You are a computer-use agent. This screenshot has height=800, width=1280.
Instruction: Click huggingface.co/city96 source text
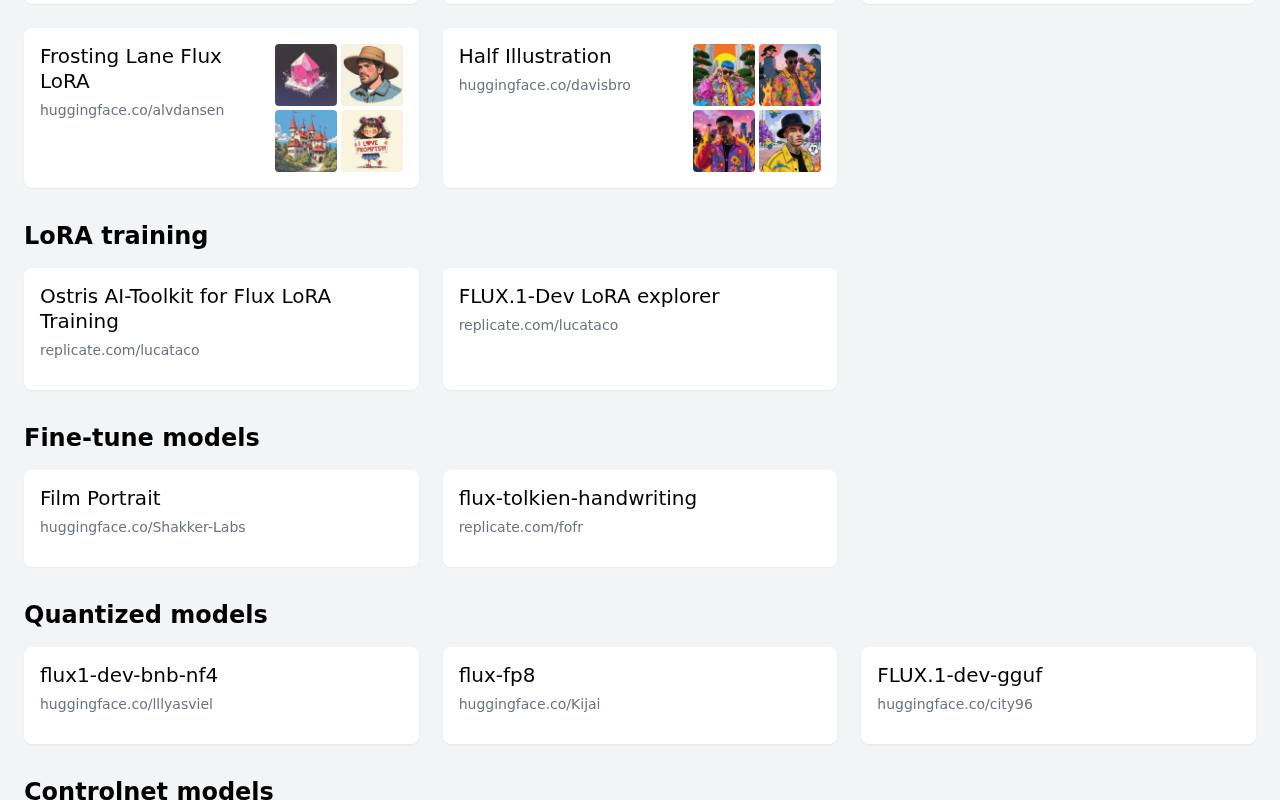[x=955, y=704]
